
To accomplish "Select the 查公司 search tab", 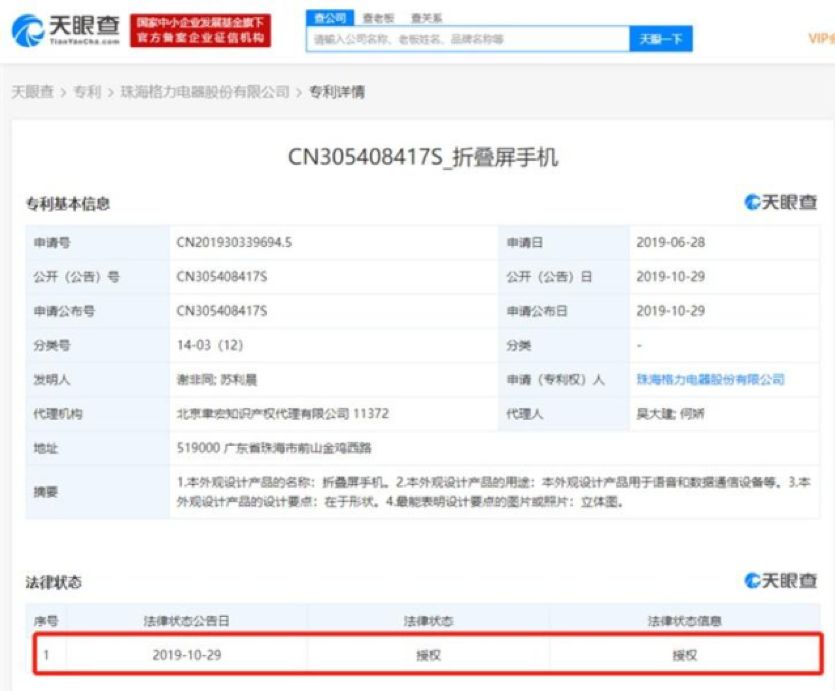I will point(330,18).
